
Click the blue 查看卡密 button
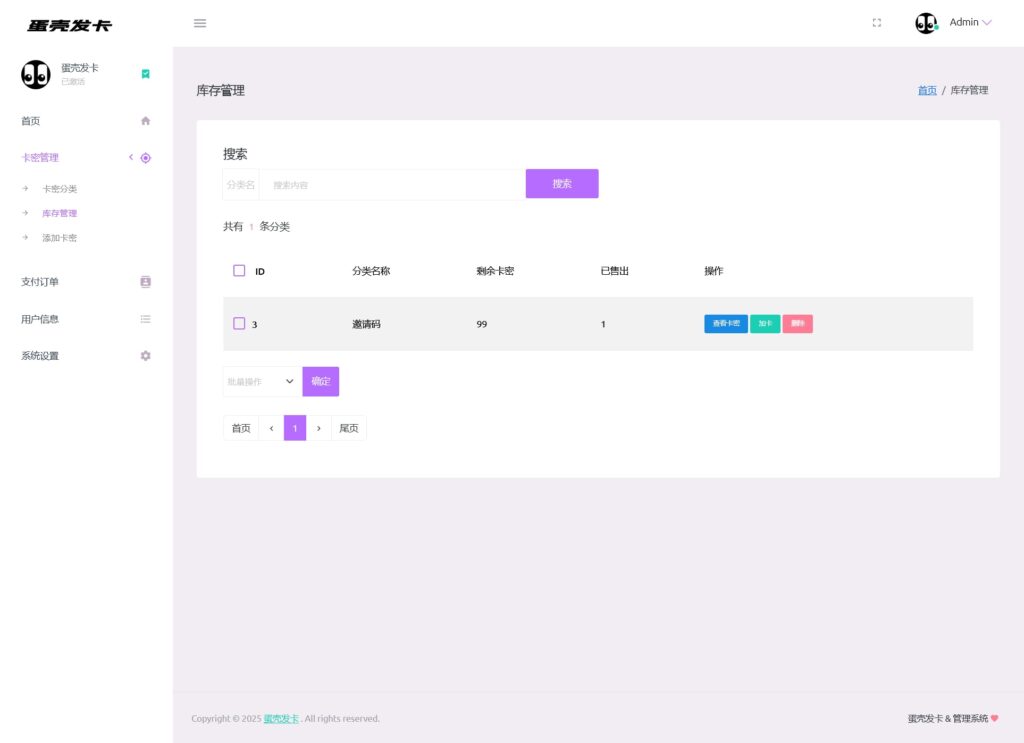tap(726, 324)
